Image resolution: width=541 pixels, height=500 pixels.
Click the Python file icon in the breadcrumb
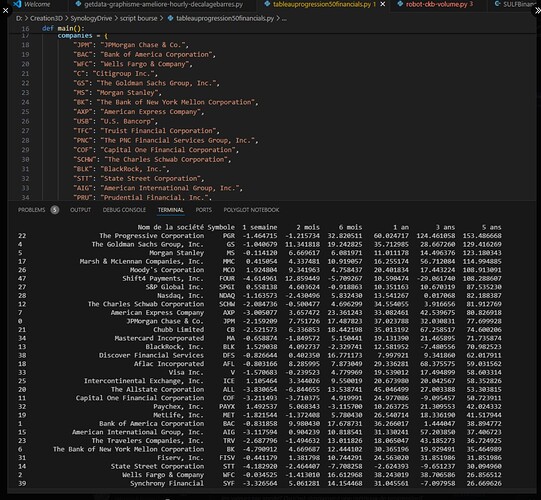tap(170, 18)
